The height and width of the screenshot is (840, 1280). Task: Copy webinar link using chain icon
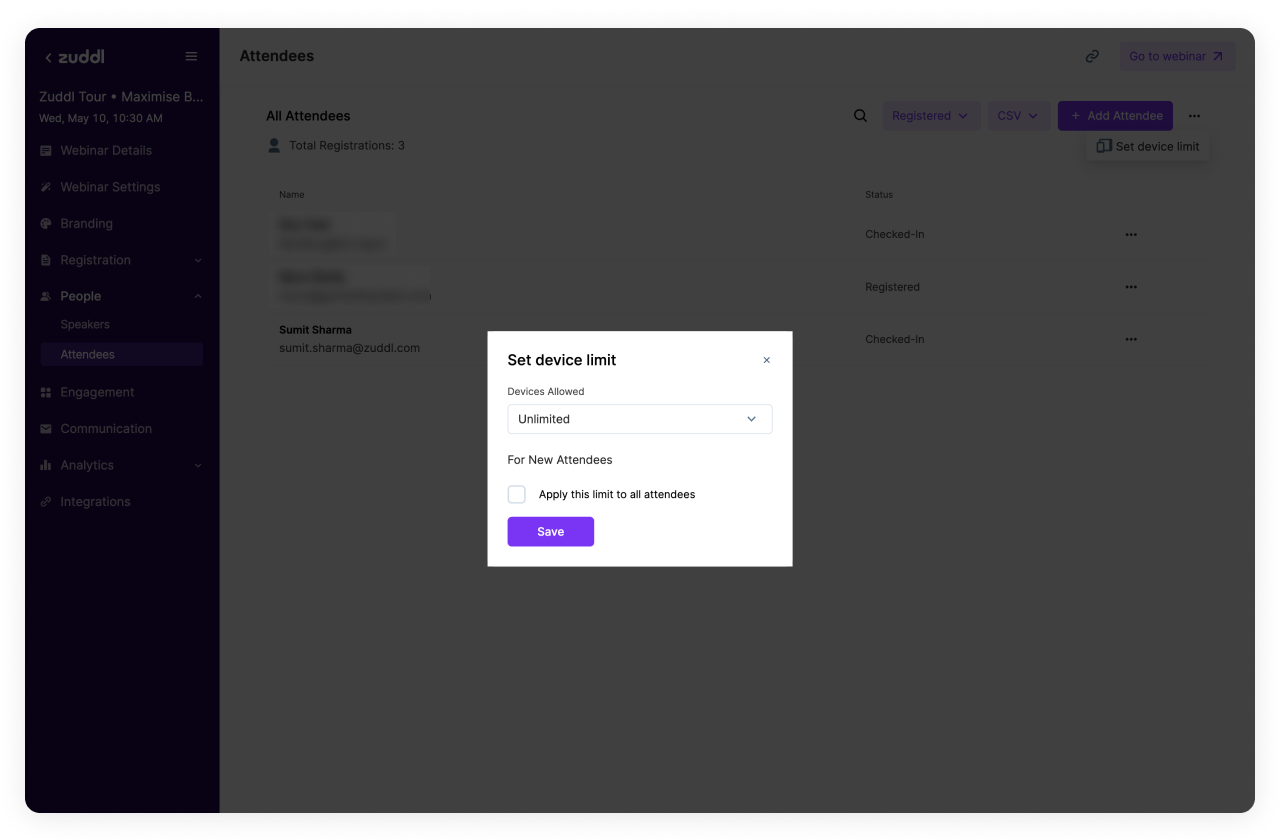point(1092,57)
